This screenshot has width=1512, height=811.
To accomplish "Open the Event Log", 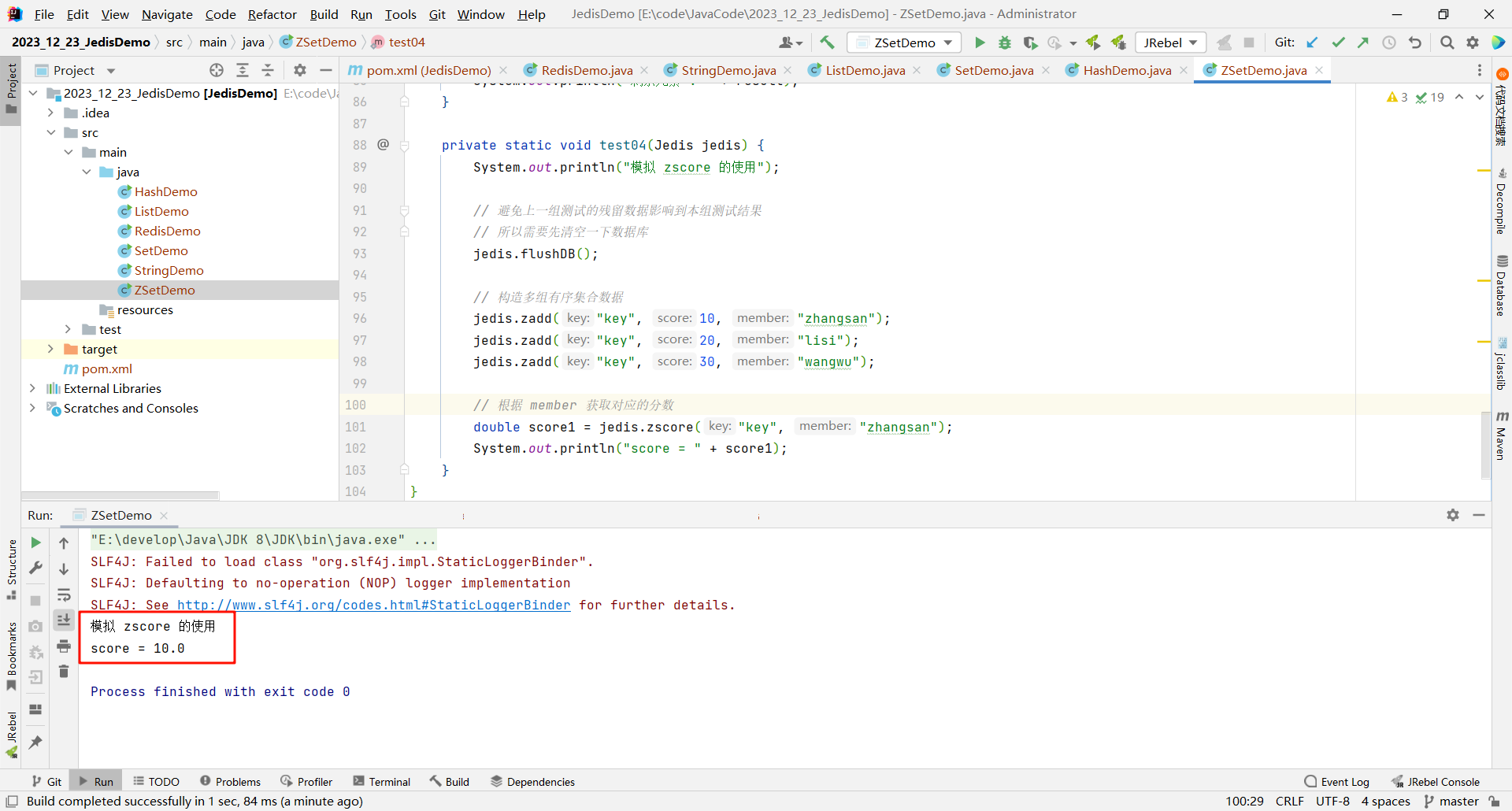I will pyautogui.click(x=1337, y=781).
